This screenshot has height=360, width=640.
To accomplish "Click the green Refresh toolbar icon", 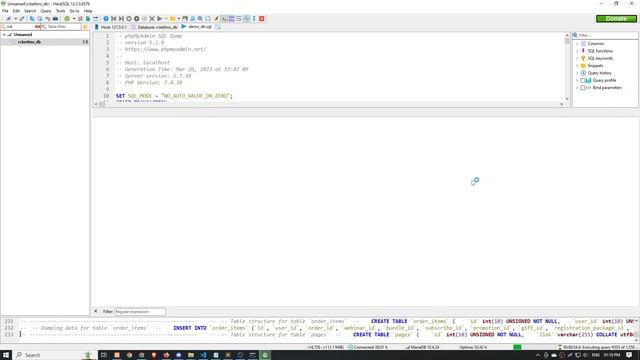I will (67, 19).
